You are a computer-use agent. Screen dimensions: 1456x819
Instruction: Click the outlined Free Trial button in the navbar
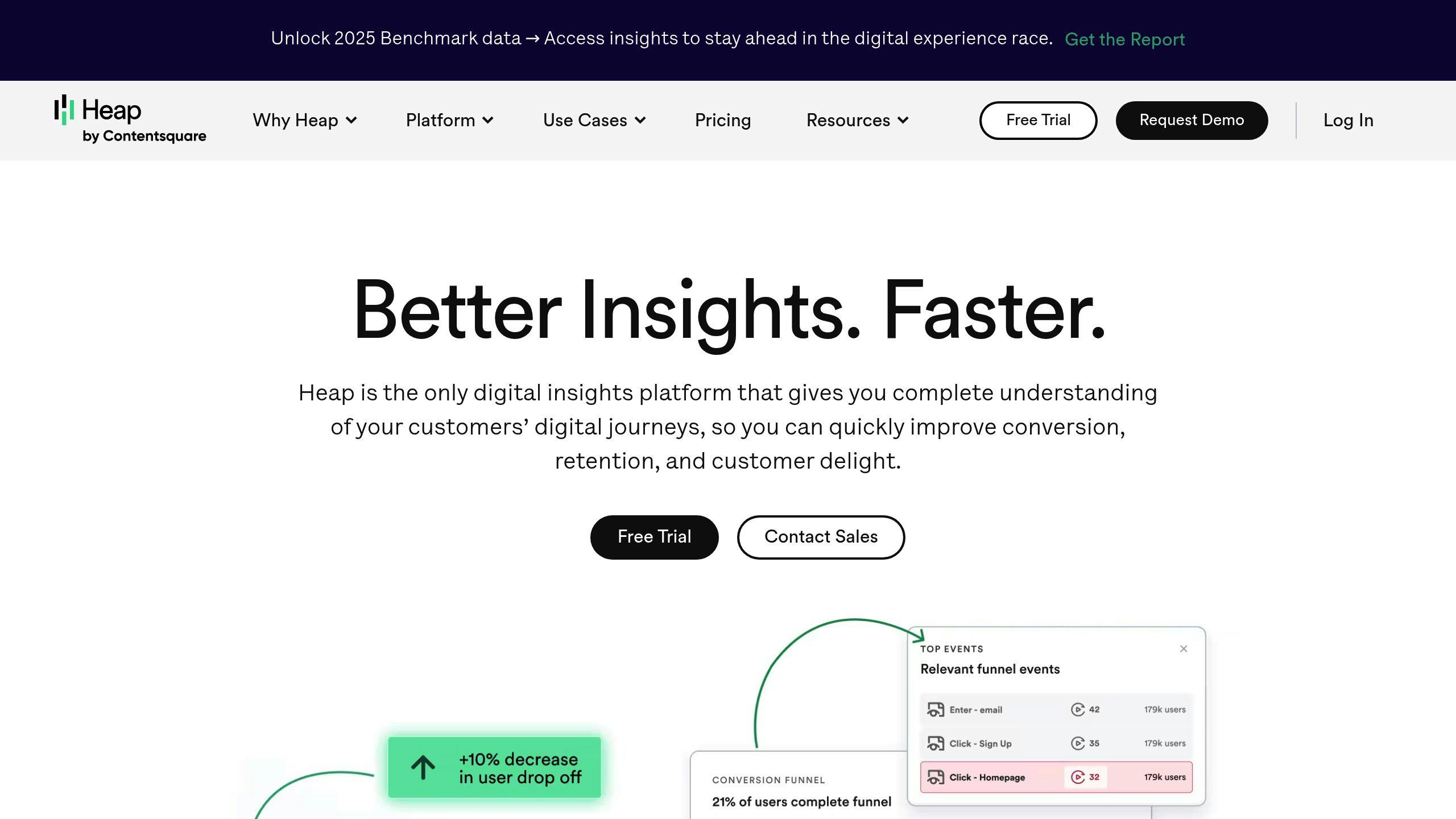pyautogui.click(x=1038, y=120)
